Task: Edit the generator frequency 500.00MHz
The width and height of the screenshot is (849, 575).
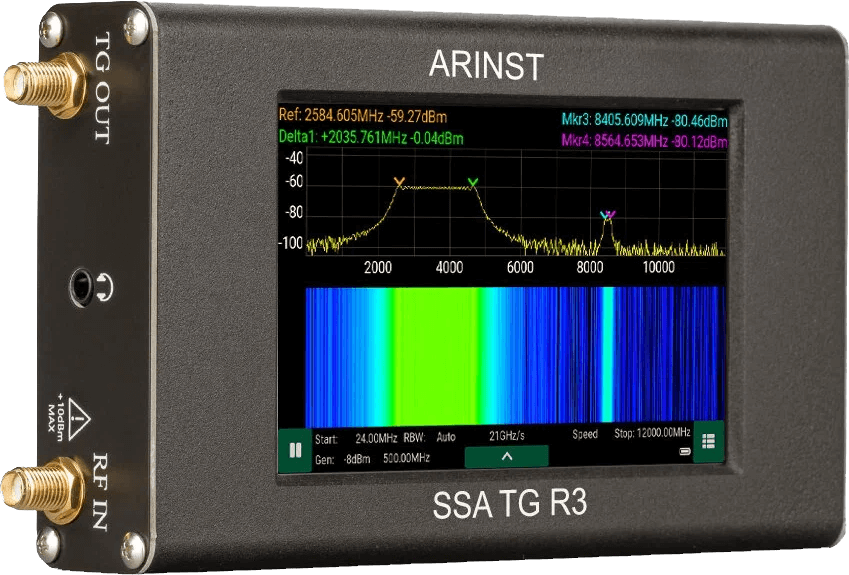Action: point(406,458)
